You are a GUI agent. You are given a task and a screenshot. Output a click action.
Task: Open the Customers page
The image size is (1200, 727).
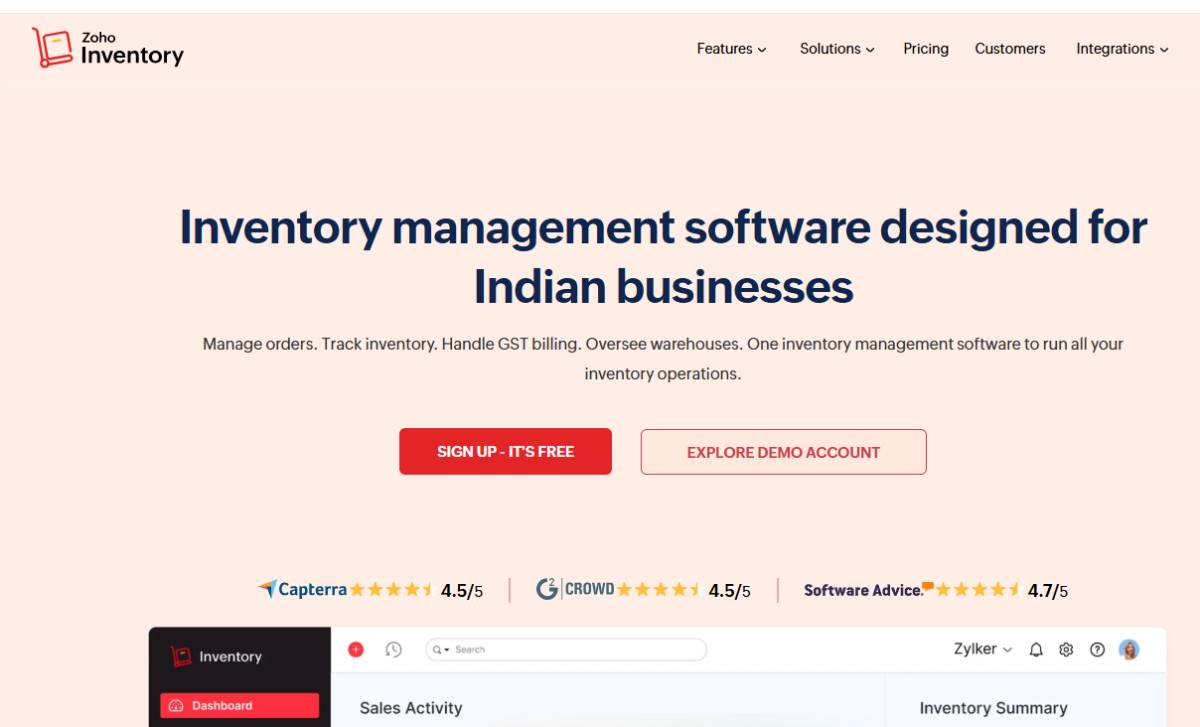tap(1010, 49)
